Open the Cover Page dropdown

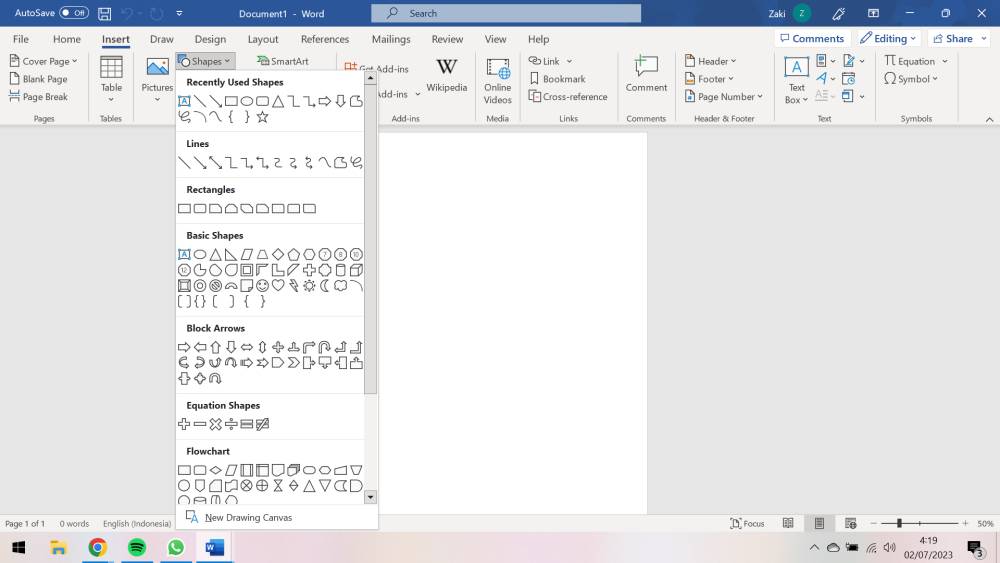pyautogui.click(x=43, y=61)
